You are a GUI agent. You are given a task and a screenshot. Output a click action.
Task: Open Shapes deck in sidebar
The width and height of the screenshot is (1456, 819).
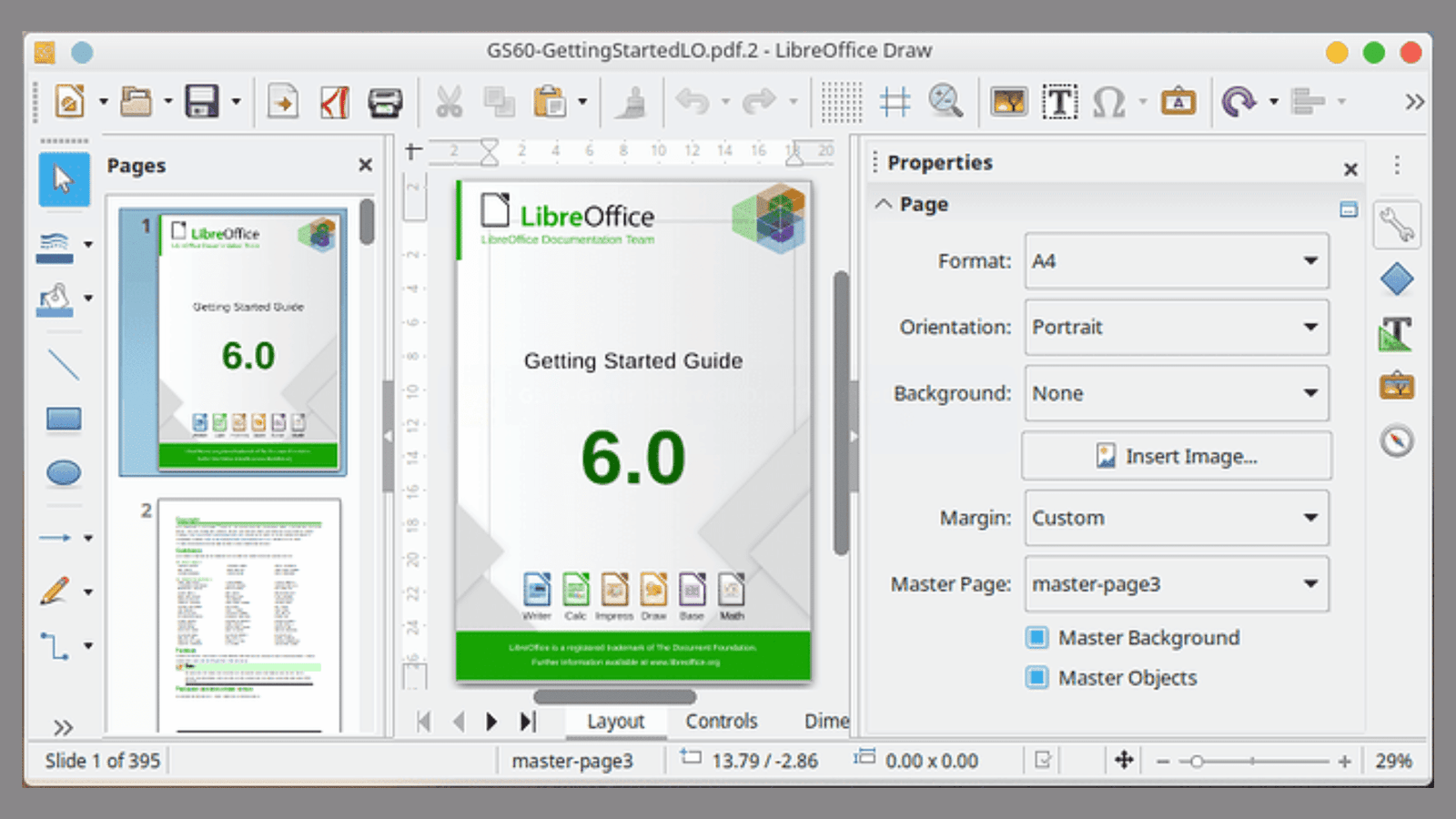[1397, 279]
